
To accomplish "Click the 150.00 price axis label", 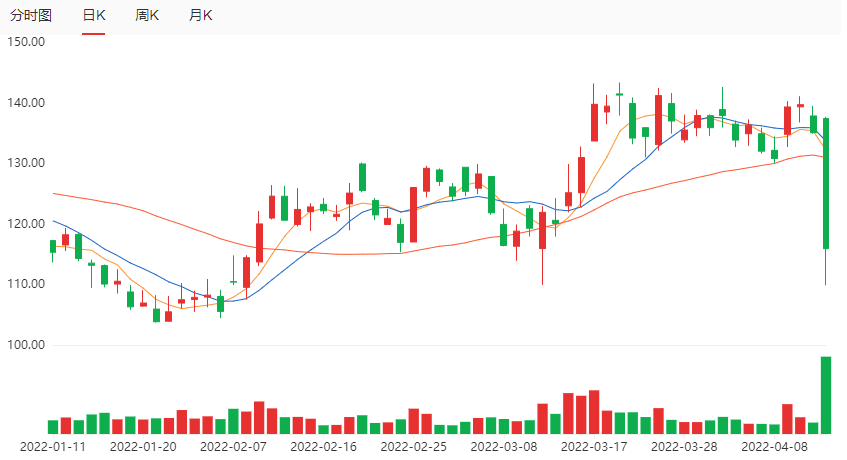I will pos(27,42).
